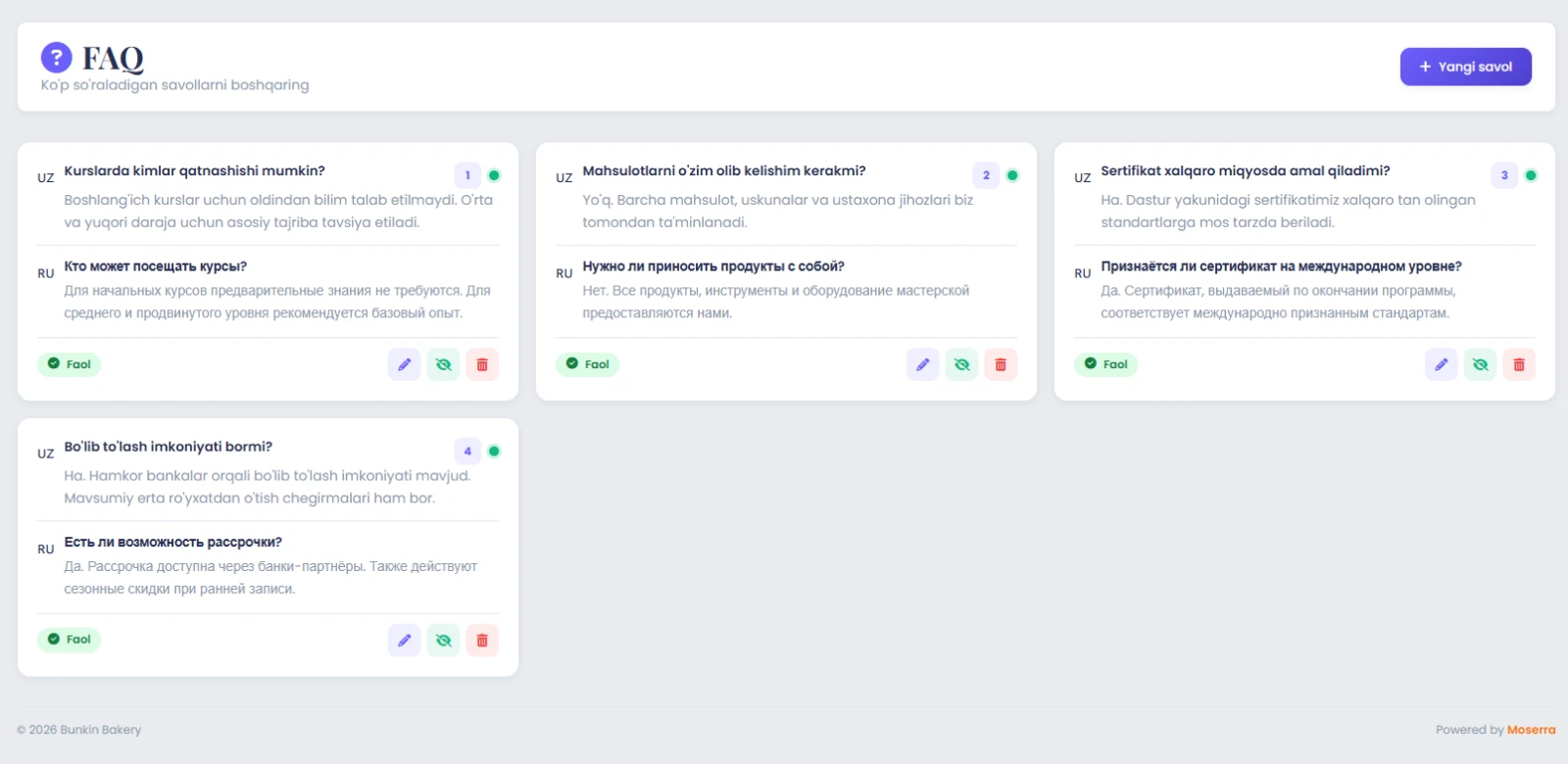
Task: Delete the 'Mahsulotlarni o'zim olib kelishim kerakmi?' FAQ
Action: coord(1001,364)
